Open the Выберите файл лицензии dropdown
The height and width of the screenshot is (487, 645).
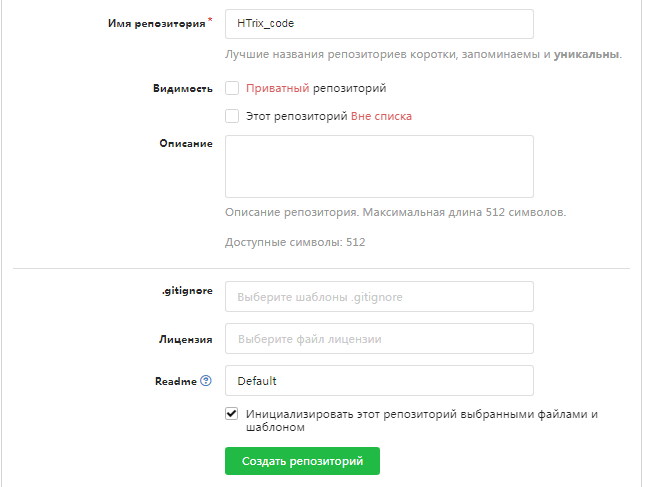pos(379,339)
